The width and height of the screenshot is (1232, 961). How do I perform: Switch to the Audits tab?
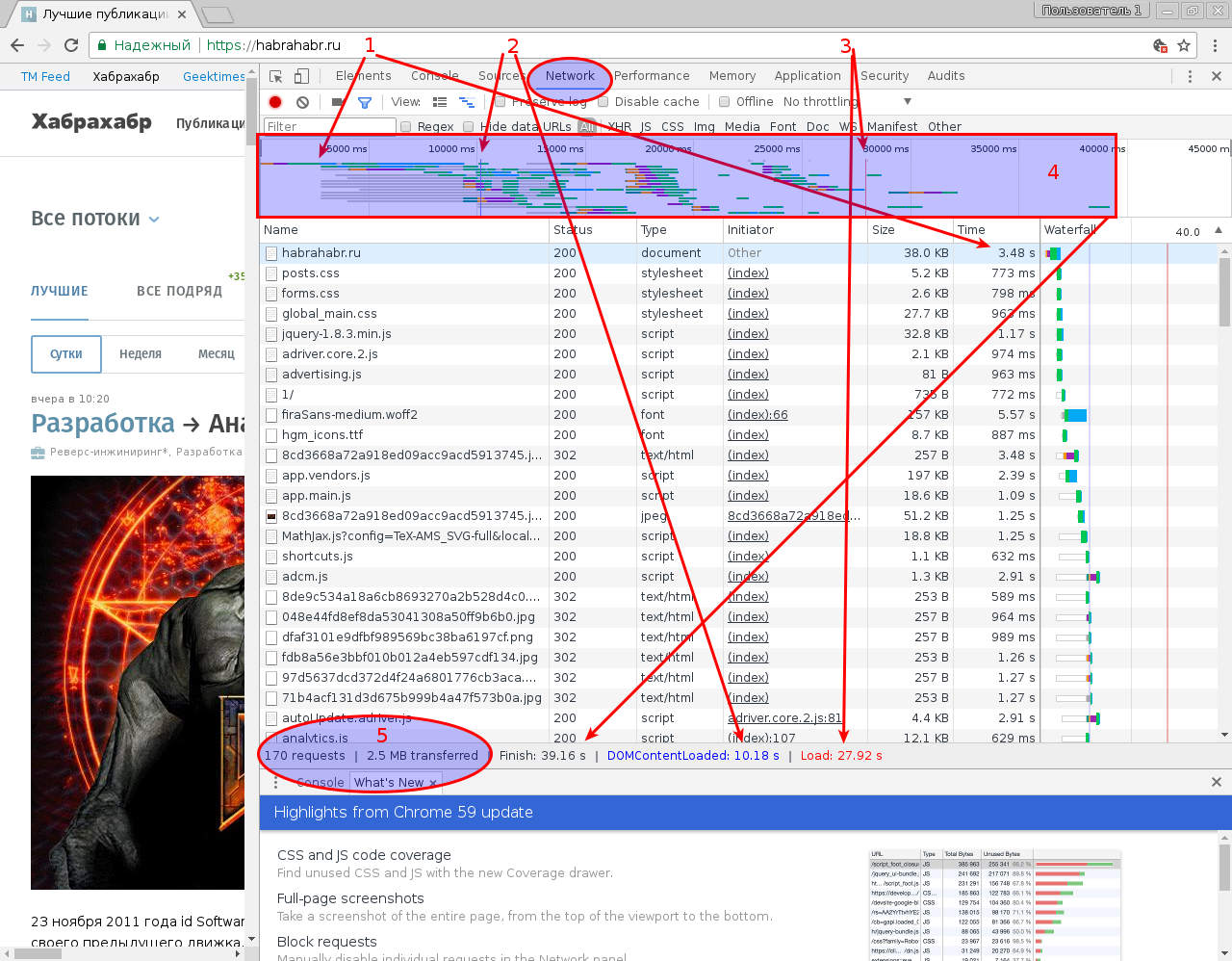[x=946, y=76]
